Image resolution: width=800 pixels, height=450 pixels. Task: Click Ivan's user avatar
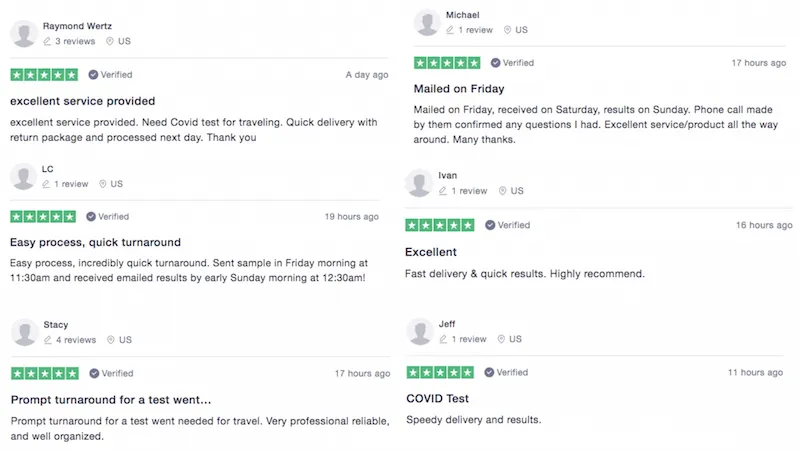coord(419,183)
